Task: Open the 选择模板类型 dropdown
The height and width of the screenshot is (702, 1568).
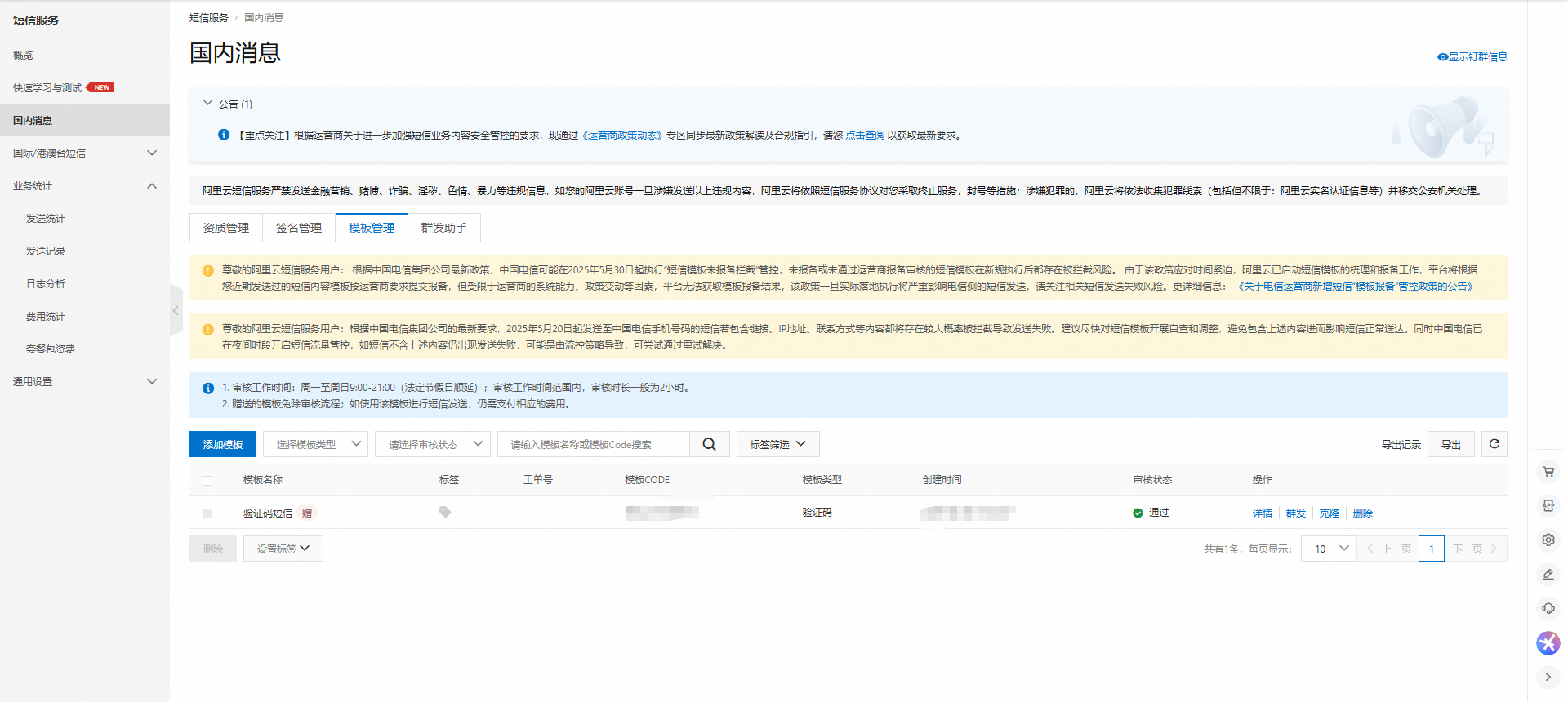Action: (x=315, y=444)
